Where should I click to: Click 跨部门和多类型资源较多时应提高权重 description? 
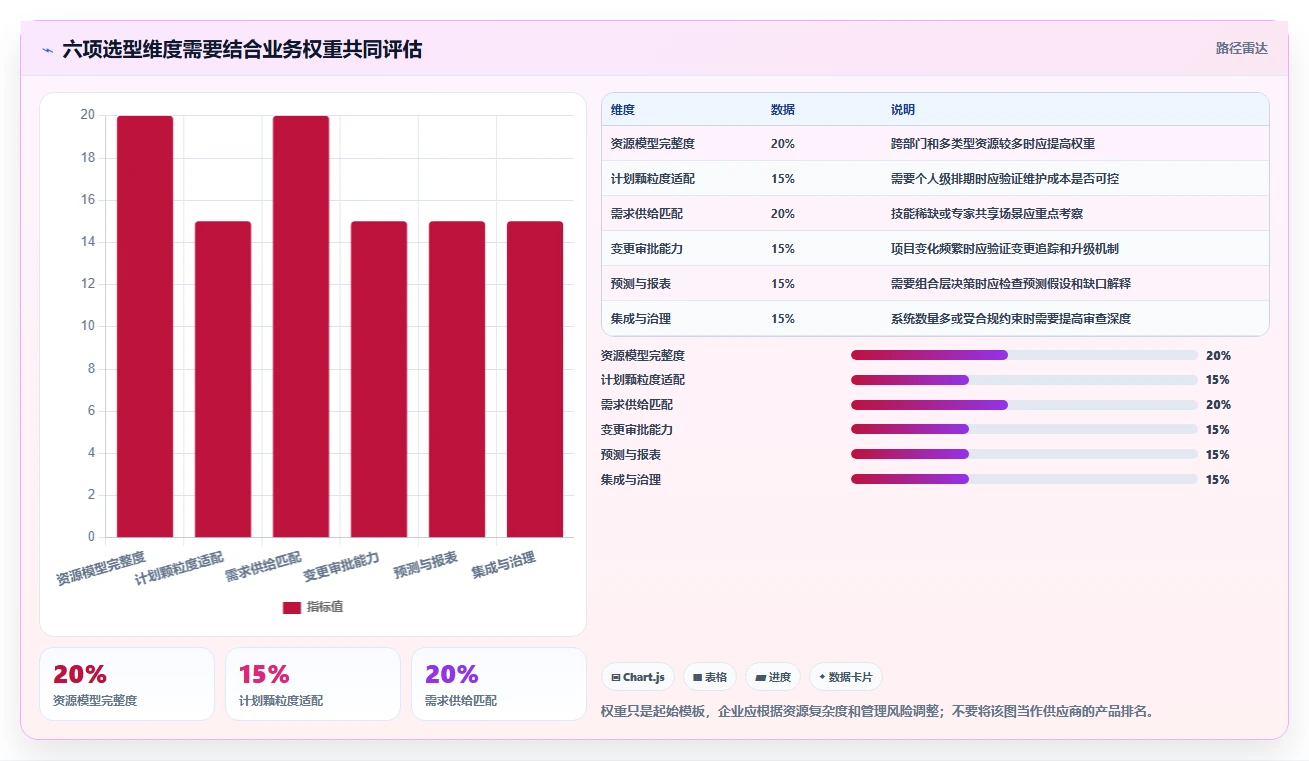(x=993, y=144)
